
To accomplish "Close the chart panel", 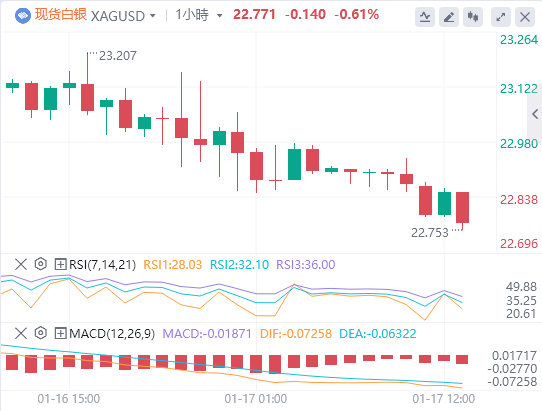I will [525, 17].
